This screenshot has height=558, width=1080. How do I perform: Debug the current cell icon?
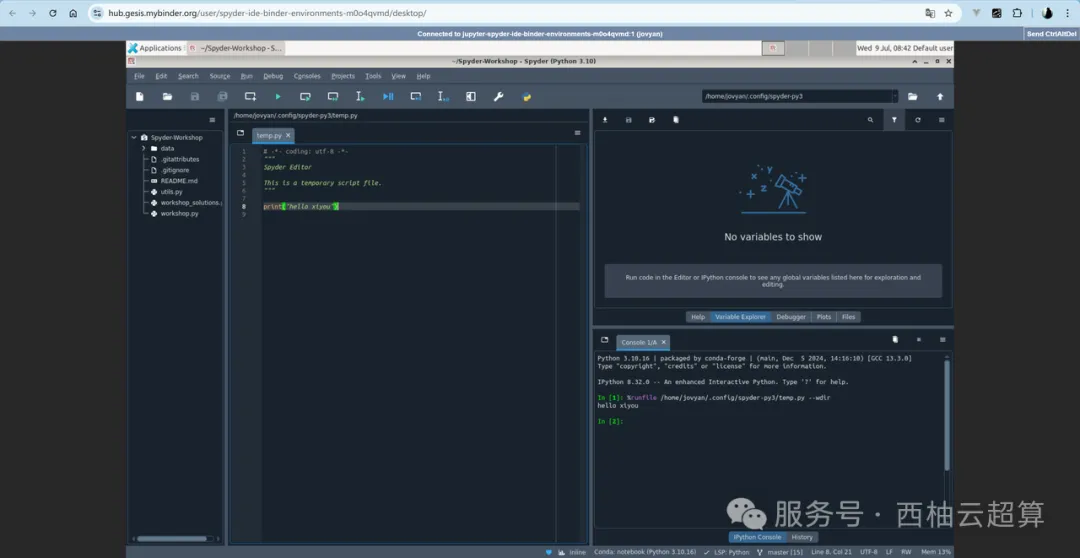pos(415,97)
